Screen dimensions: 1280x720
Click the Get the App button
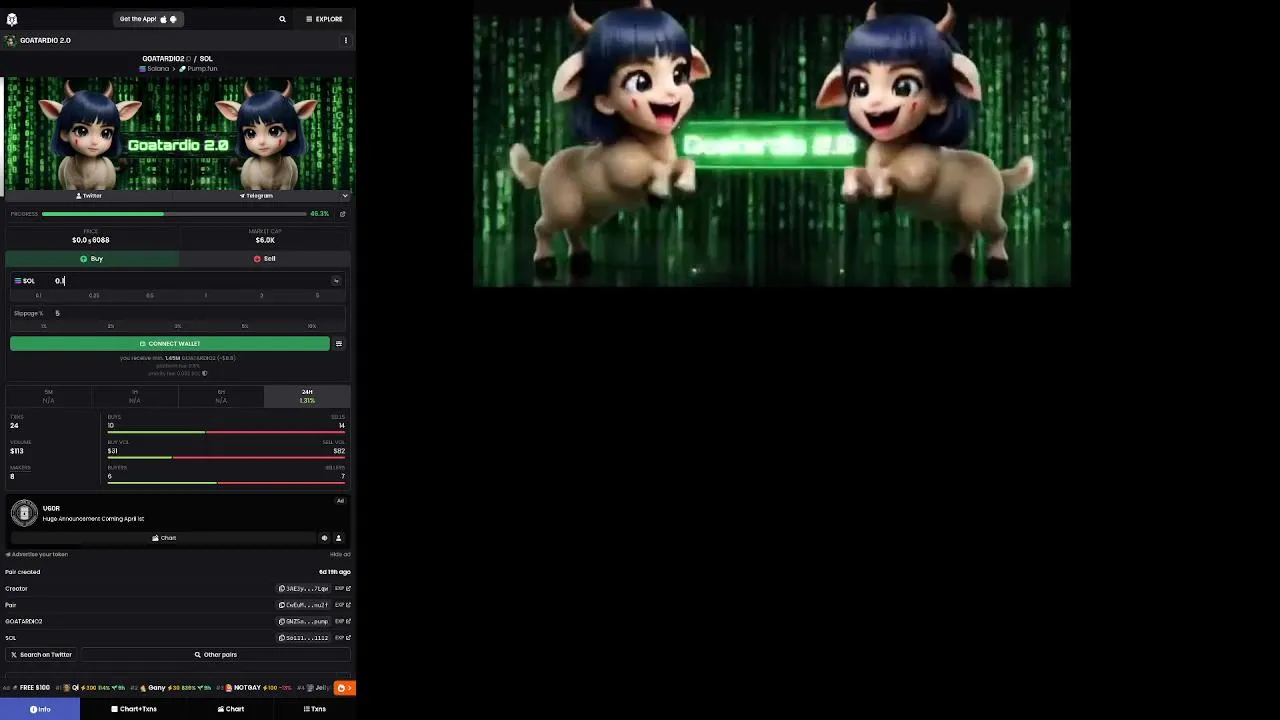pyautogui.click(x=148, y=19)
